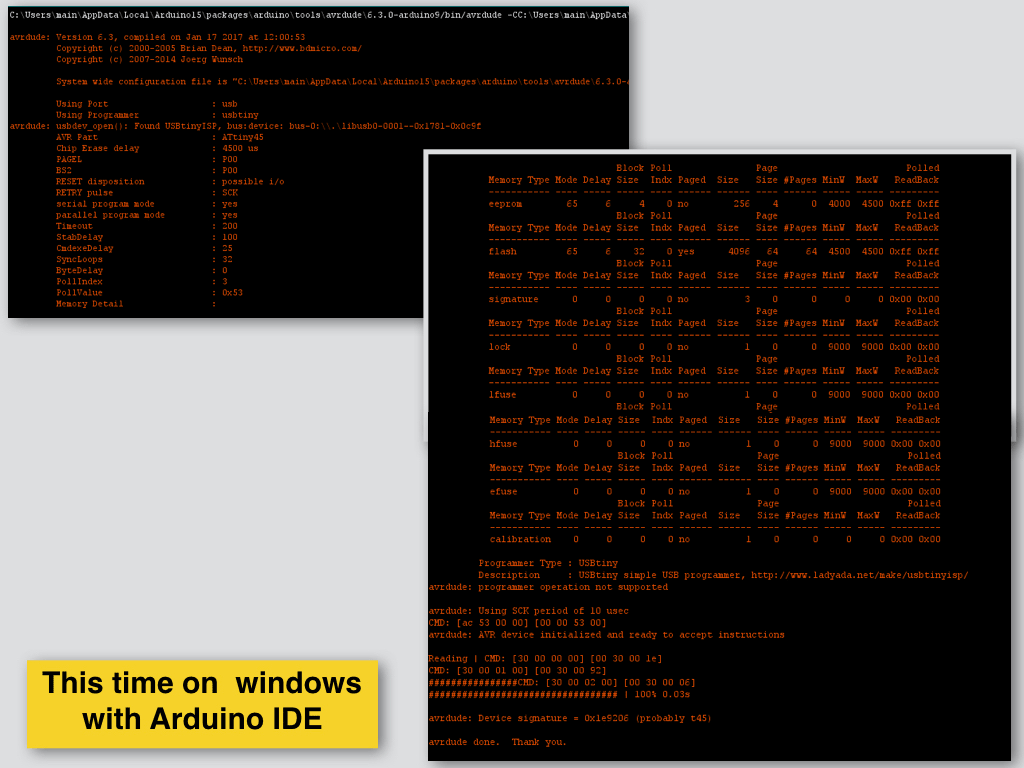
Task: Select the 'Found USBtinyISP' usbdev_open line
Action: [246, 126]
